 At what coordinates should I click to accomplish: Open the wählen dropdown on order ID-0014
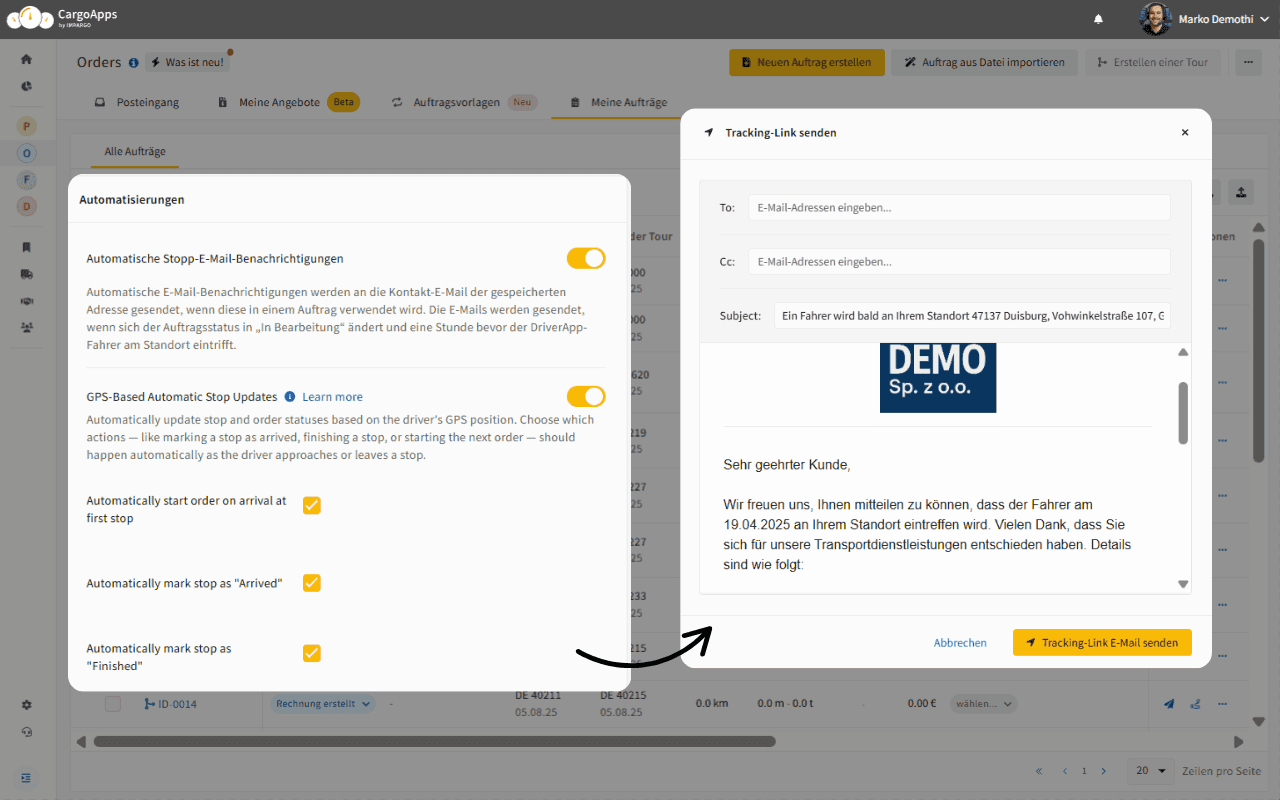click(x=983, y=703)
